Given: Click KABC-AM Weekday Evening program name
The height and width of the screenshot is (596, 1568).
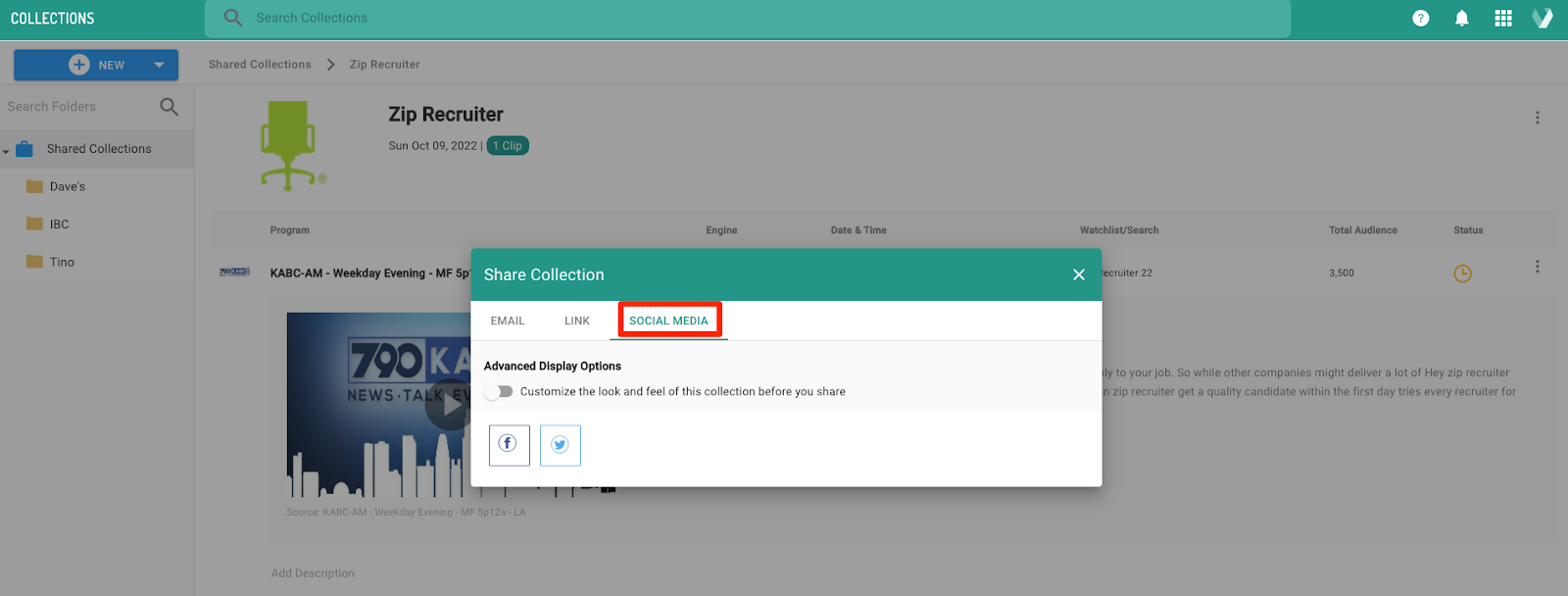Looking at the screenshot, I should (x=369, y=273).
